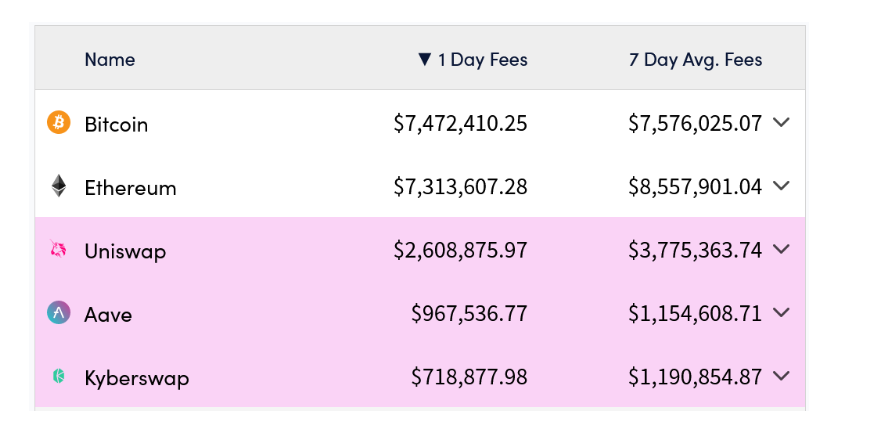Expand the Aave row chevron
The height and width of the screenshot is (425, 887).
click(x=782, y=313)
